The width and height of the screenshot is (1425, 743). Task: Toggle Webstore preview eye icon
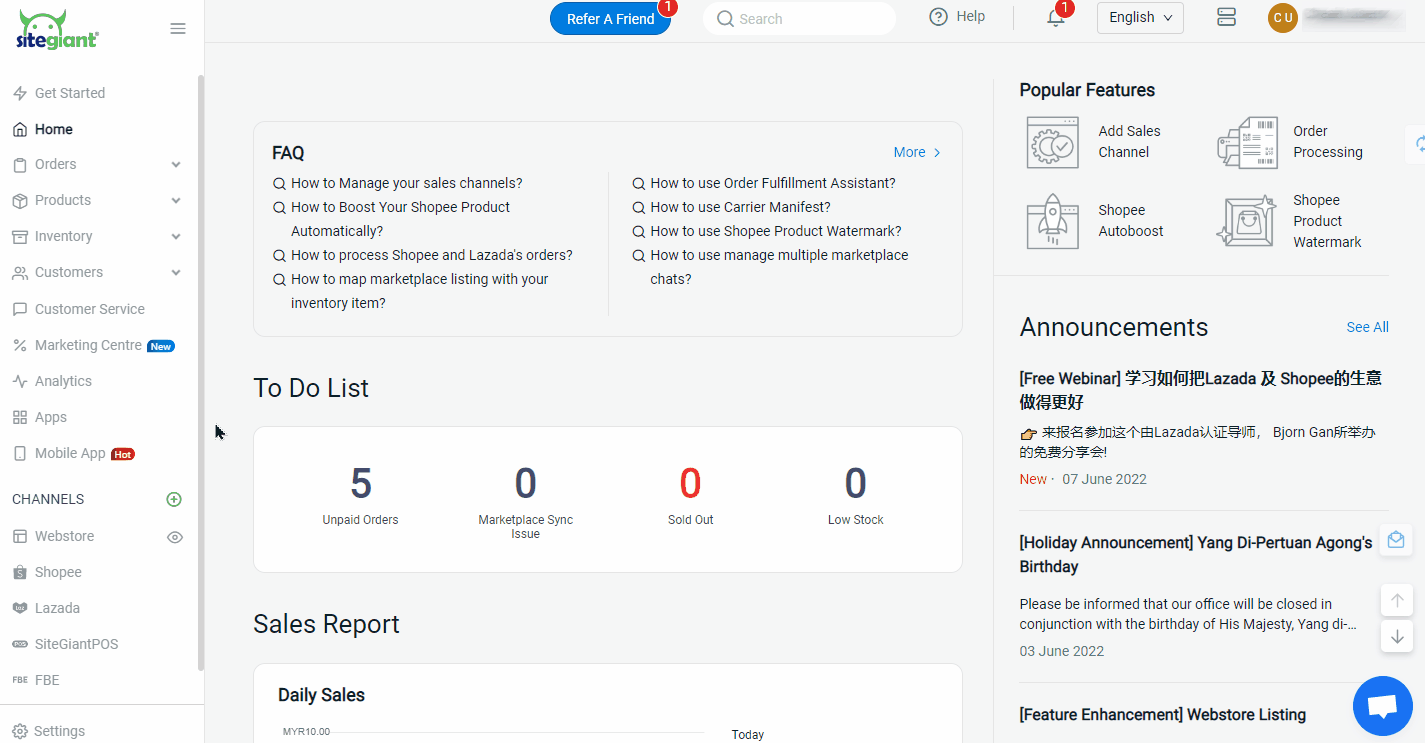[x=175, y=537]
